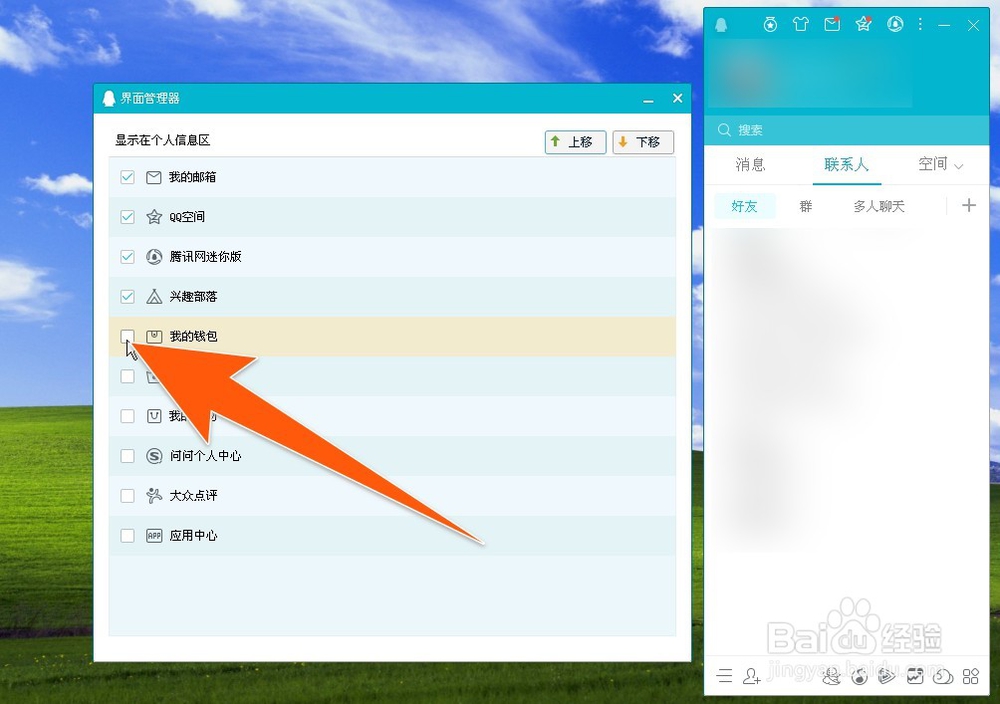1000x704 pixels.
Task: Open the four-squares app manager icon
Action: pos(971,677)
